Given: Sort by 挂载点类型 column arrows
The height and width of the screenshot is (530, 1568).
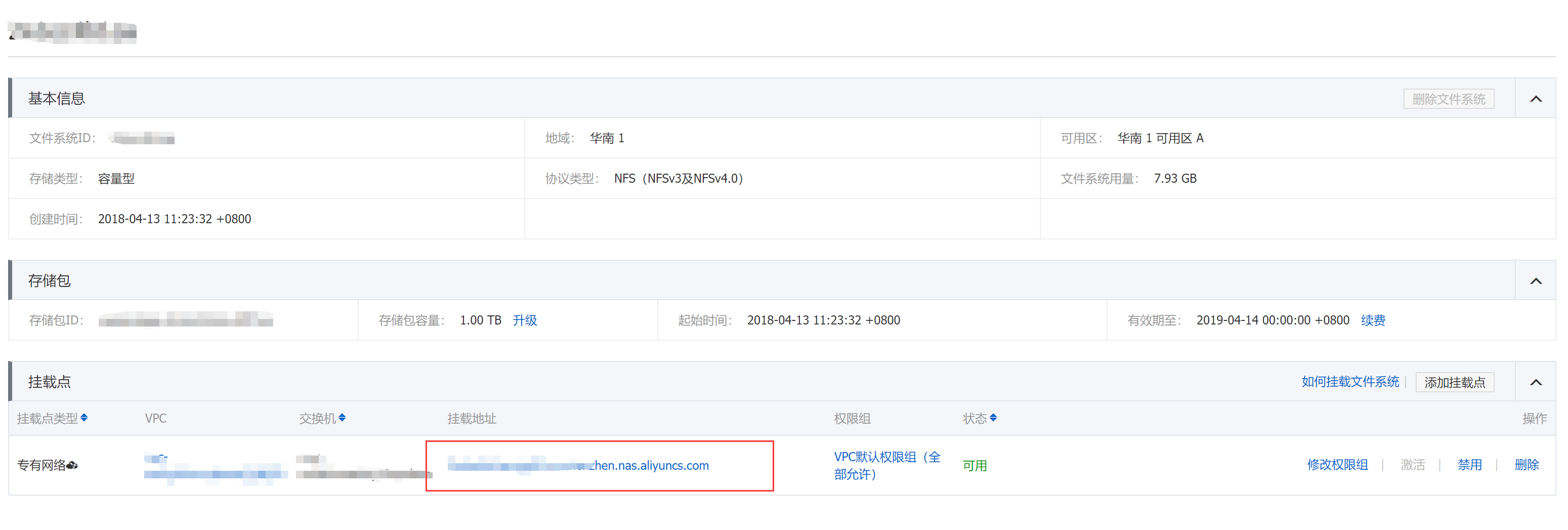Looking at the screenshot, I should tap(84, 418).
